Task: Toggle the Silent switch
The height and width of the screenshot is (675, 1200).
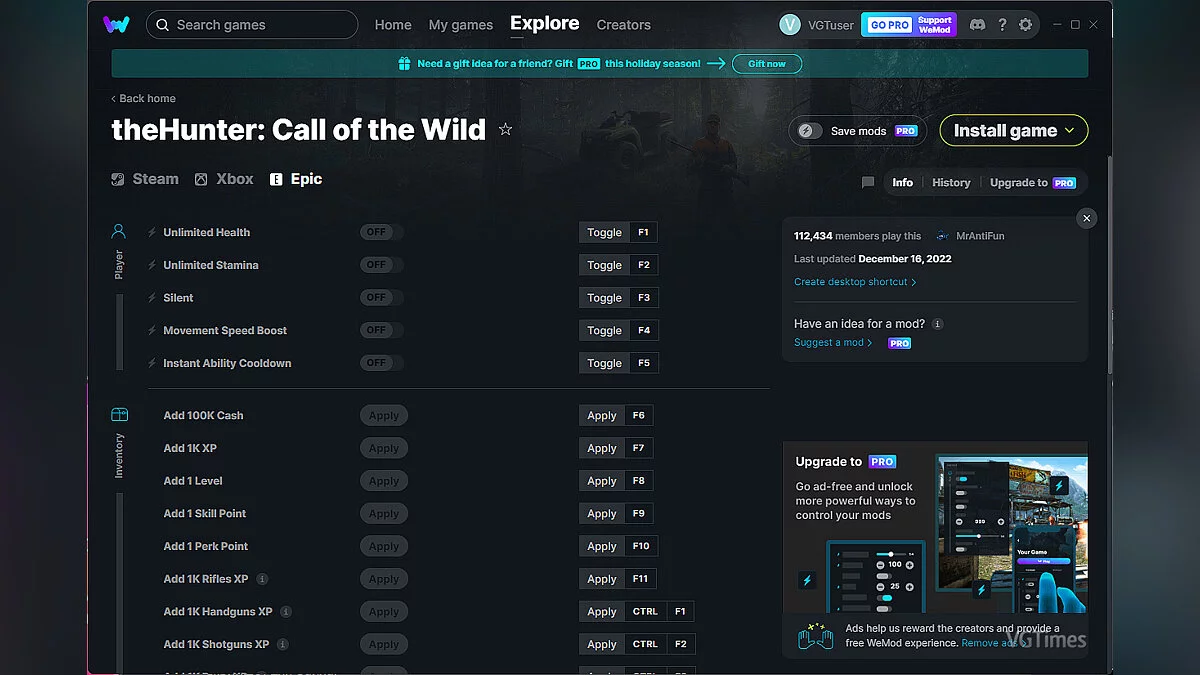Action: coord(382,298)
